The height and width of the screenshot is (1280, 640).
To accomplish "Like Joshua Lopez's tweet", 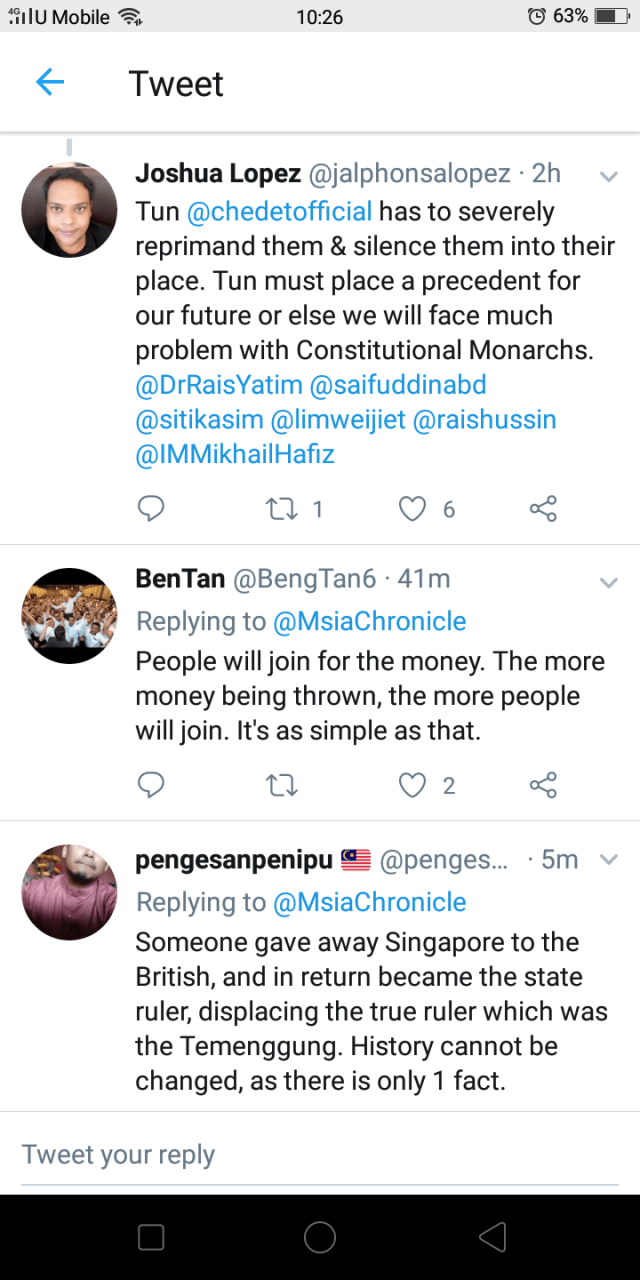I will (412, 509).
